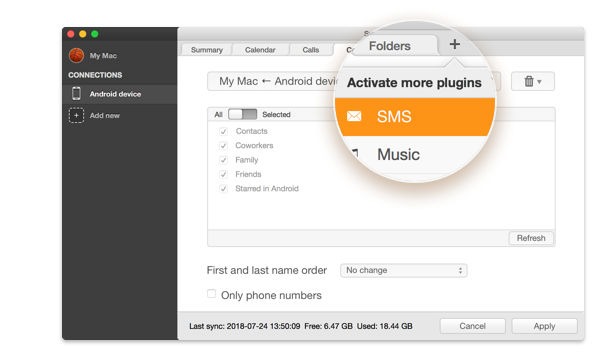This screenshot has height=360, width=600.
Task: Uncheck the Starred in Android checkbox
Action: point(223,188)
